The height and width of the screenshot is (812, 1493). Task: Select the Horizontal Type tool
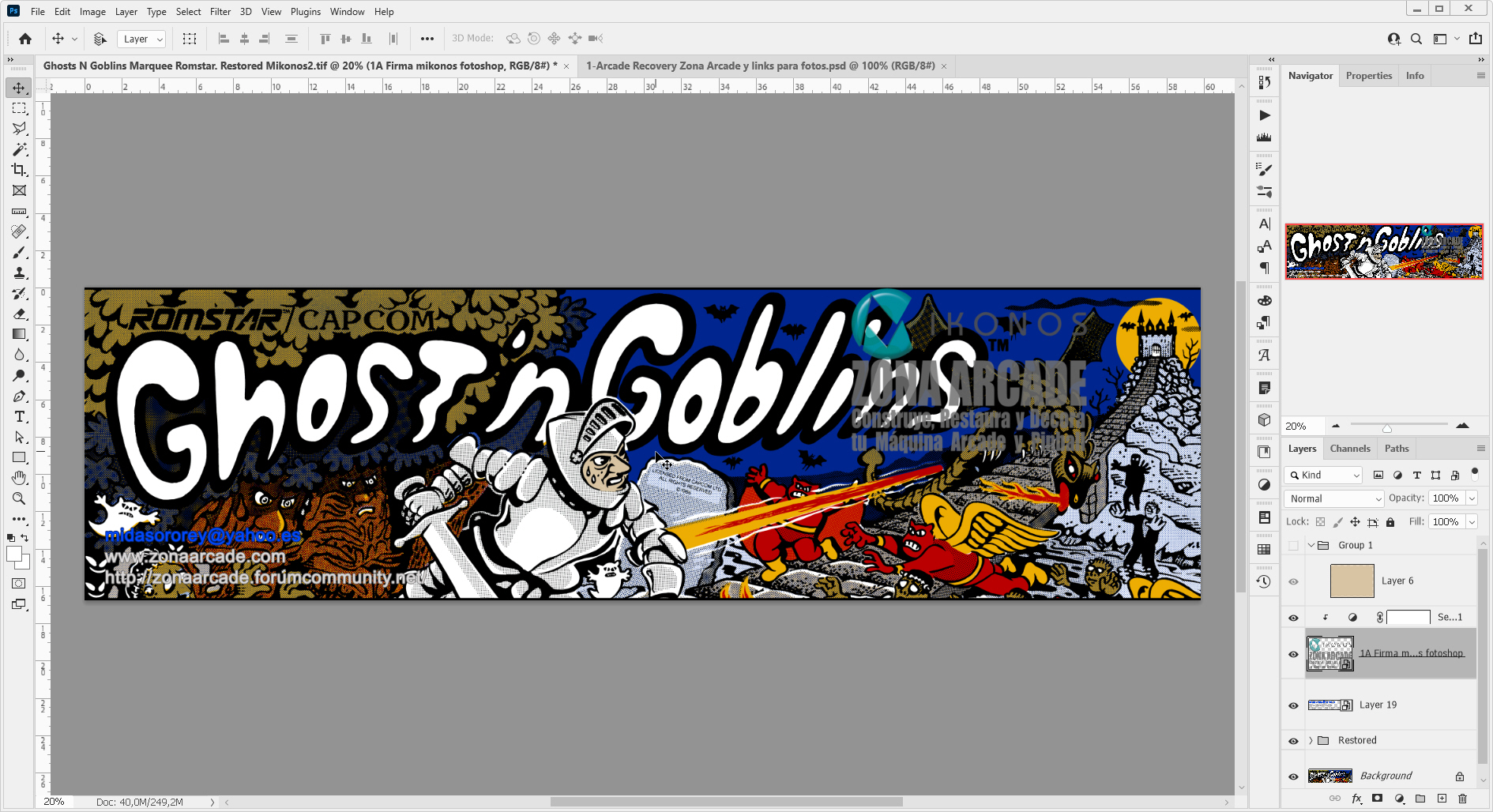[19, 417]
